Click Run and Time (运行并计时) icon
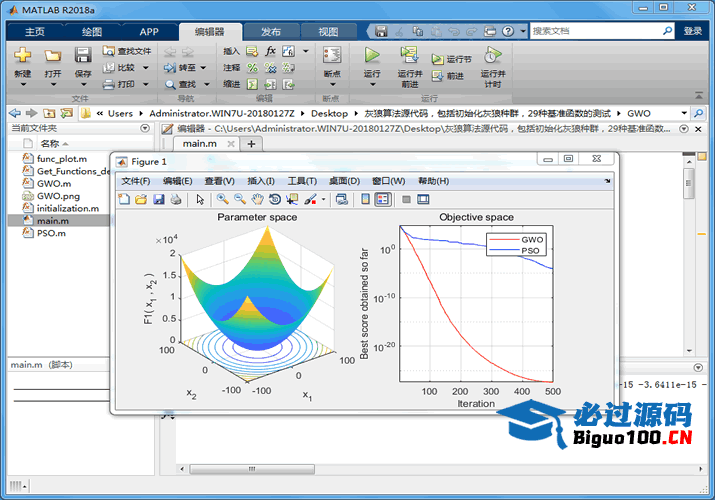The width and height of the screenshot is (715, 500). click(x=492, y=55)
